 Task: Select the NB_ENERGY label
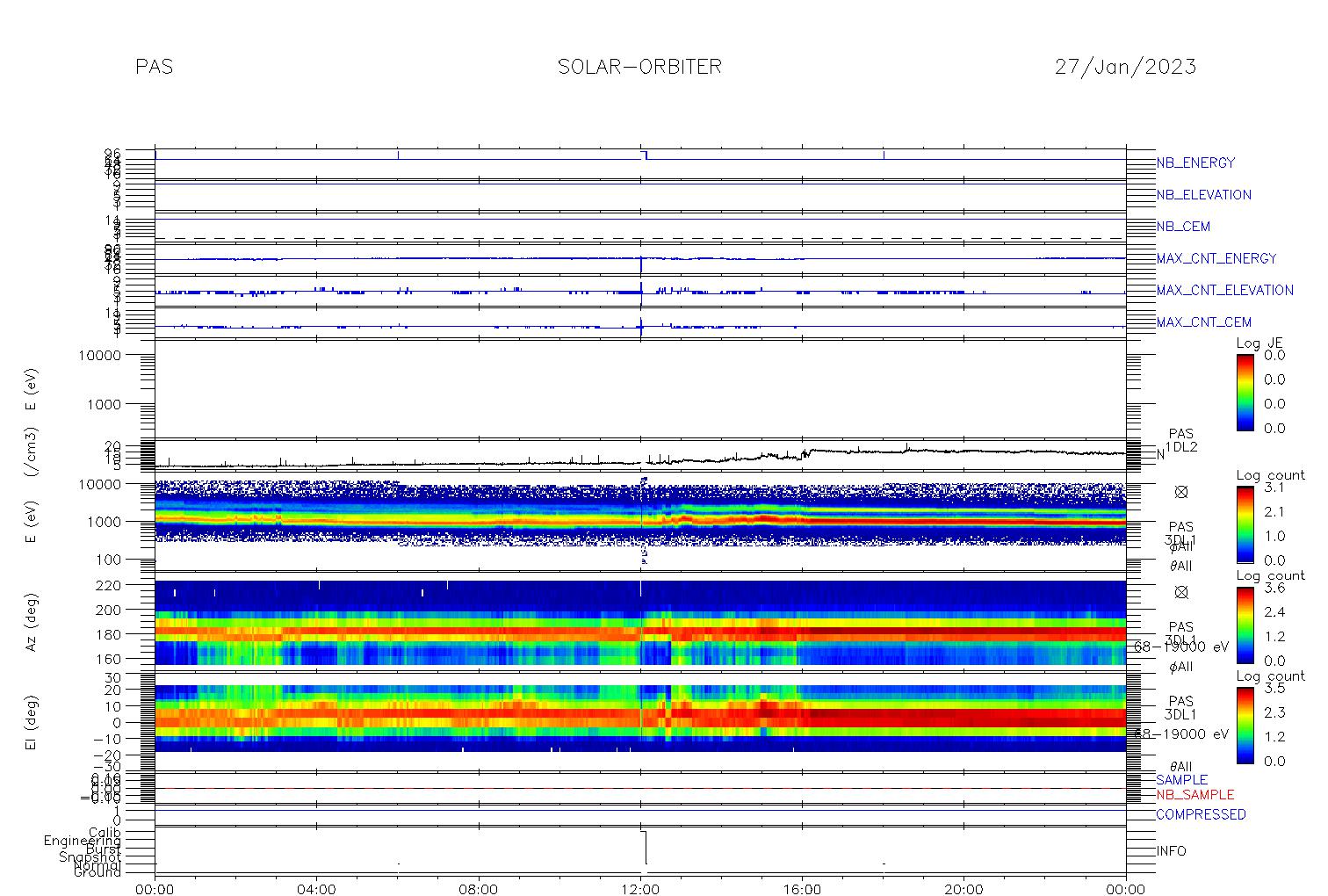click(1195, 163)
